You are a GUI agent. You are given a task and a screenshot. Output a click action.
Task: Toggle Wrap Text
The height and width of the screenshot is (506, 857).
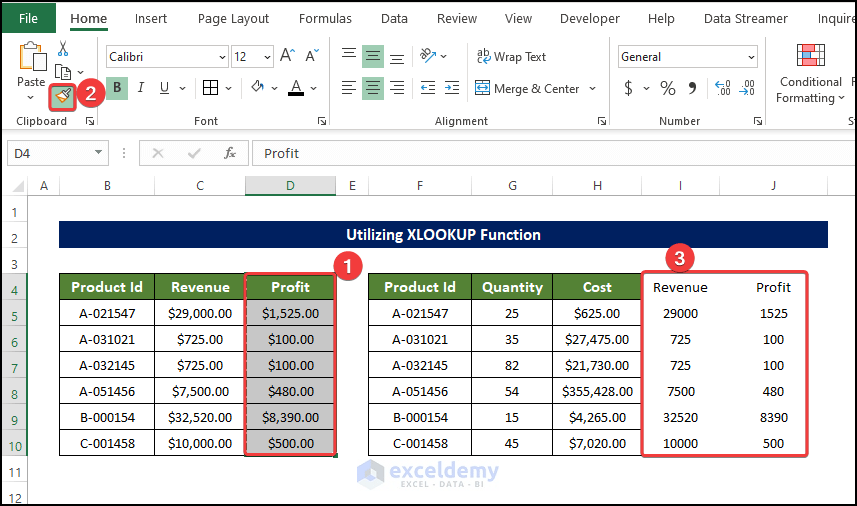pos(511,56)
